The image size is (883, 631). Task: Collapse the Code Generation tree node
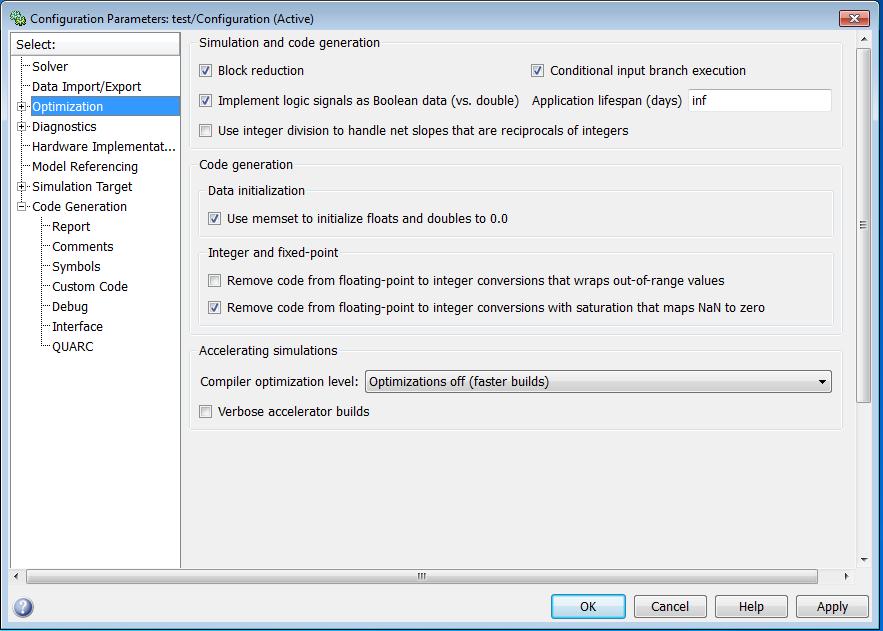22,206
